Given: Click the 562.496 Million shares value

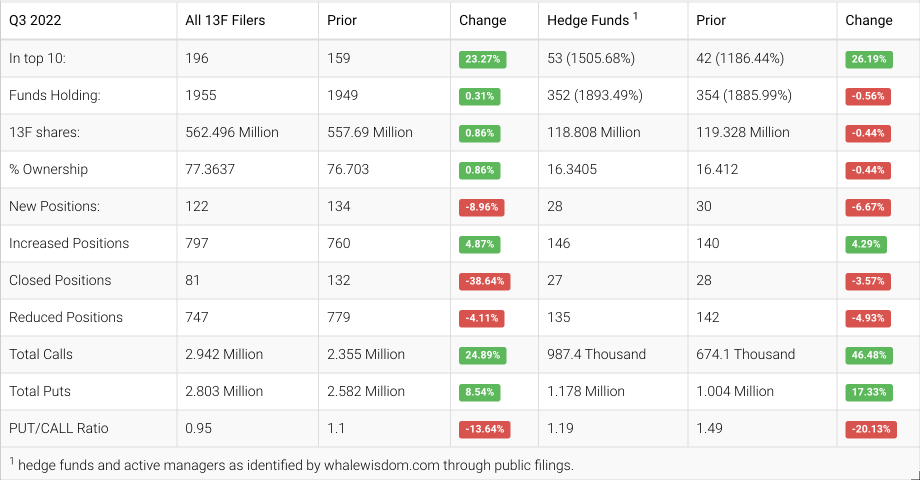Looking at the screenshot, I should (x=232, y=132).
